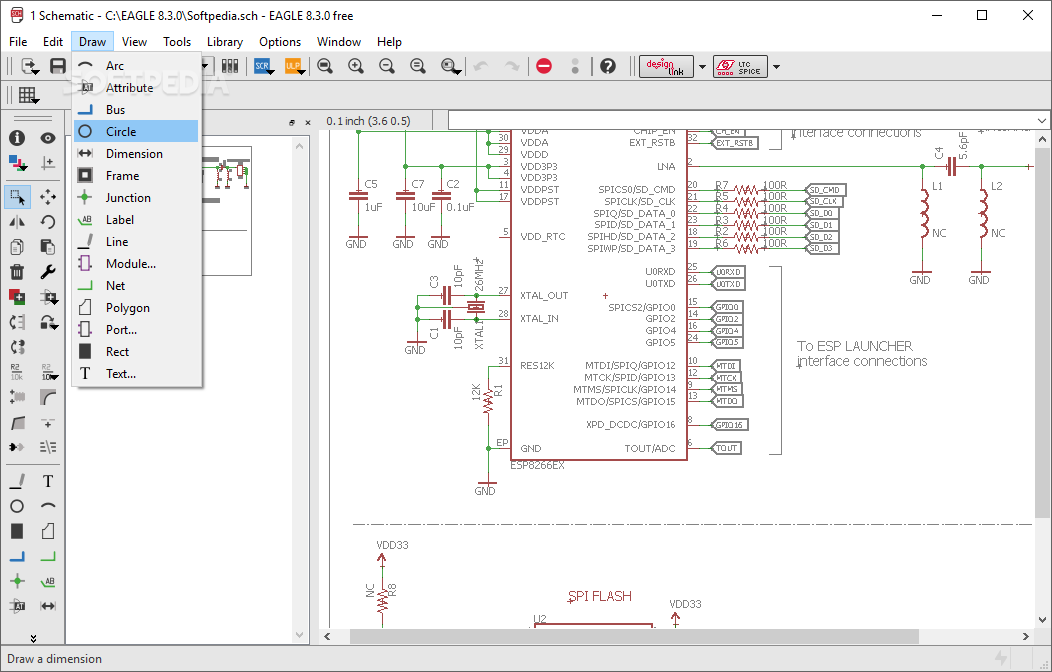
Task: Open the Help question mark icon
Action: 608,66
